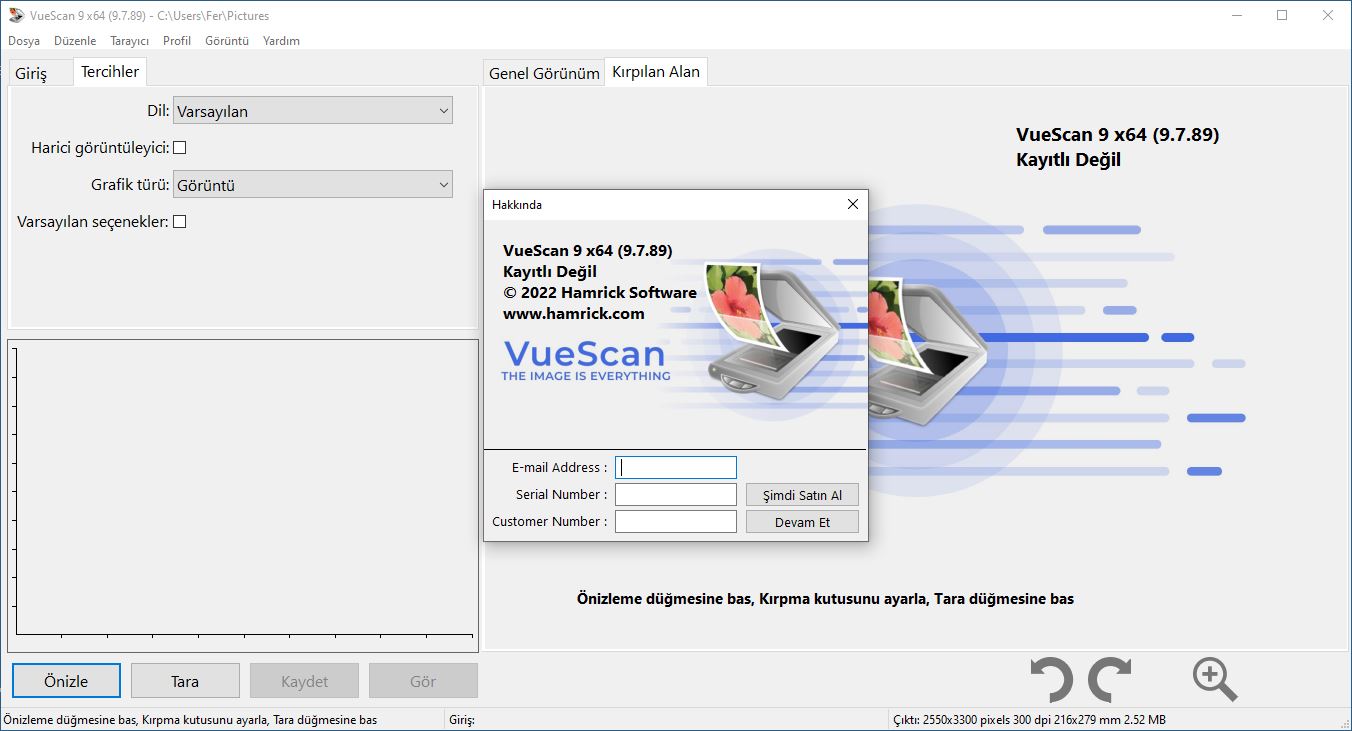Open the Grafik türü dropdown

[313, 185]
